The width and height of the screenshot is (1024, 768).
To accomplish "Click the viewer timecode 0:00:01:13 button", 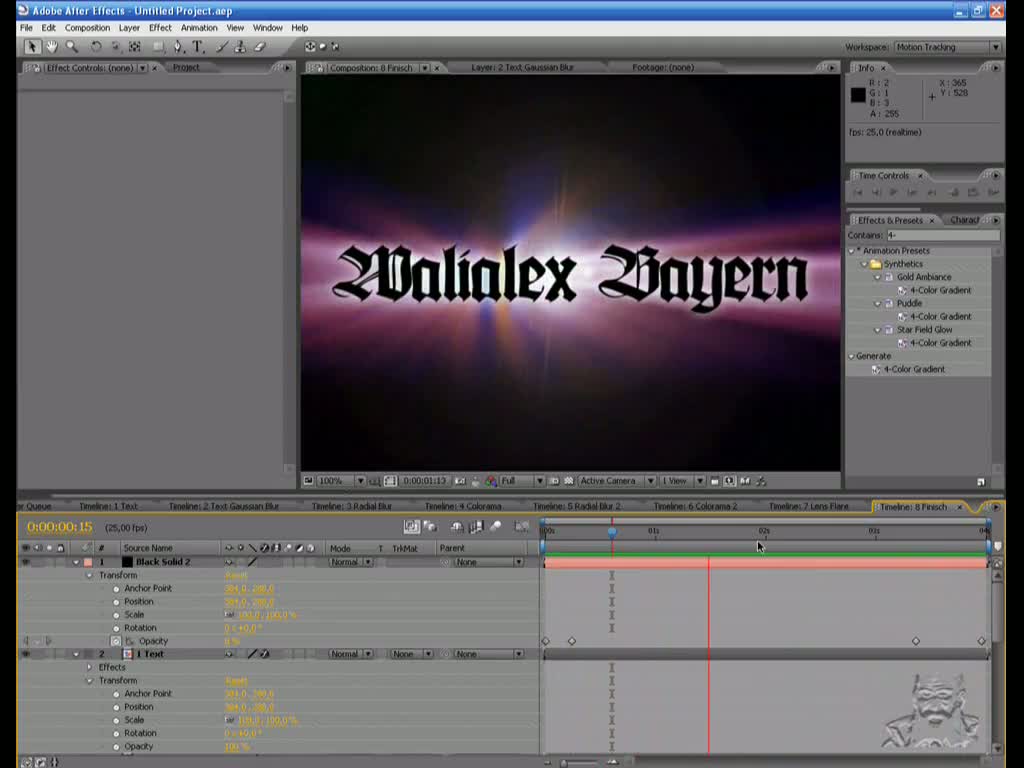I will coord(424,481).
